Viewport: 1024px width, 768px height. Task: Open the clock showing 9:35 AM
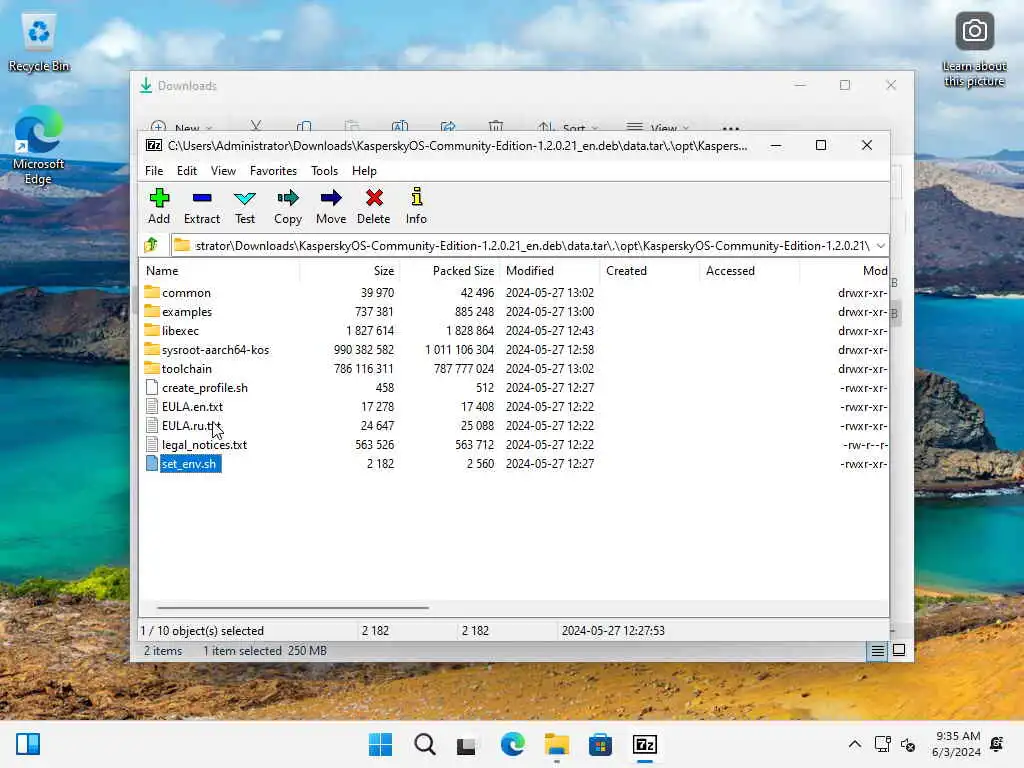tap(956, 744)
